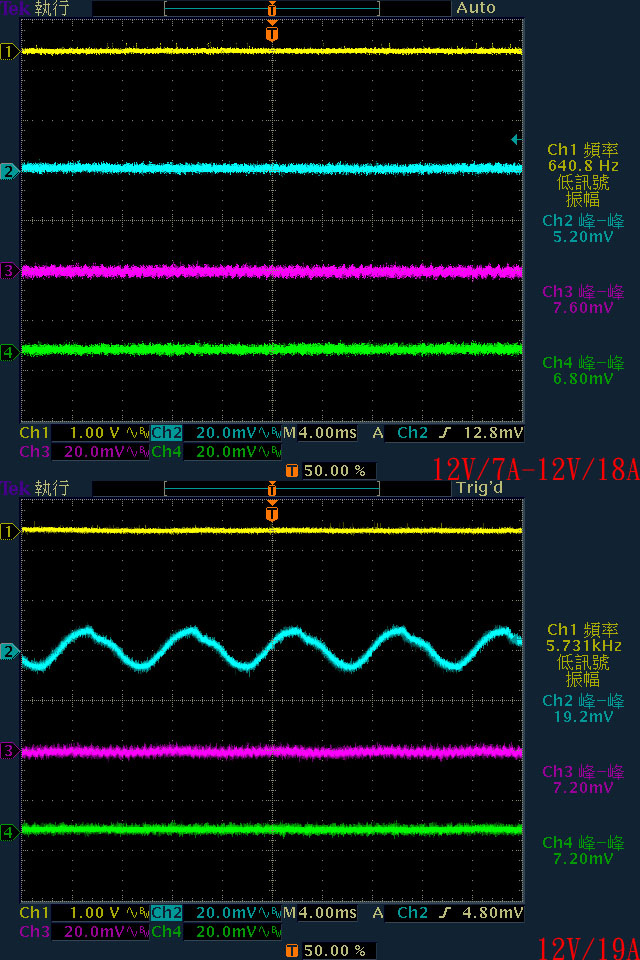Click the 執行 run status in the Trig'd capture
Screen dimensions: 640x960
point(51,489)
